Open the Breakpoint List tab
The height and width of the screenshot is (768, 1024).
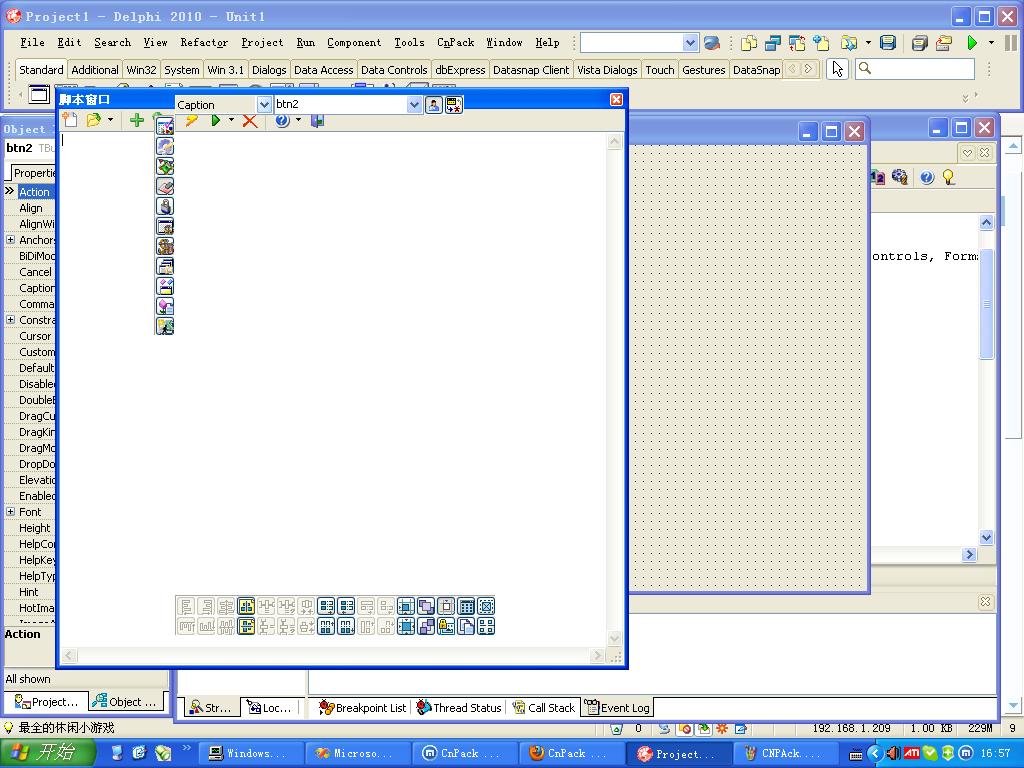point(362,707)
